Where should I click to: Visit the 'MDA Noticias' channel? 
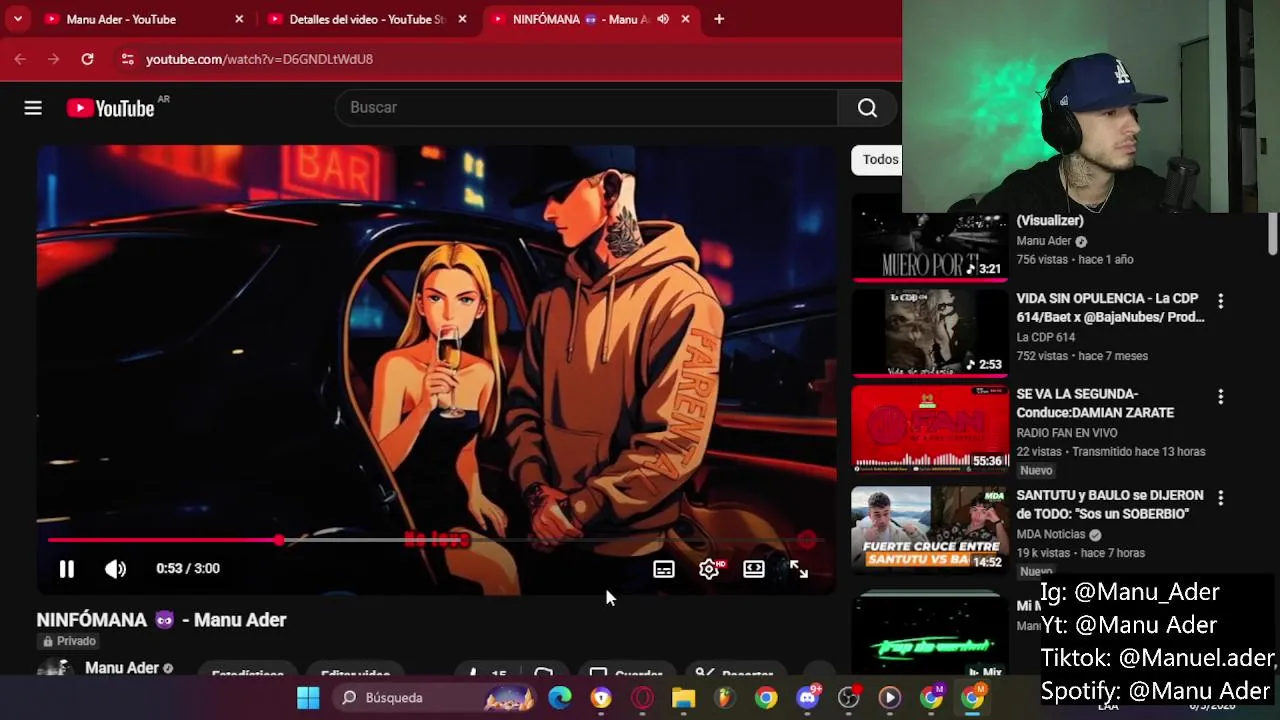[x=1051, y=535]
